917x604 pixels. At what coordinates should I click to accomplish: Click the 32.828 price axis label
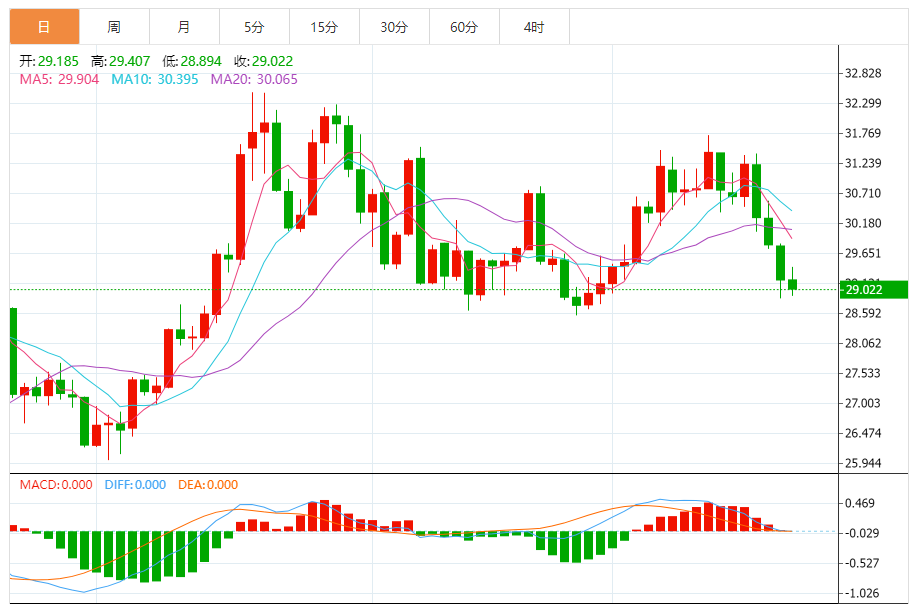coord(863,73)
